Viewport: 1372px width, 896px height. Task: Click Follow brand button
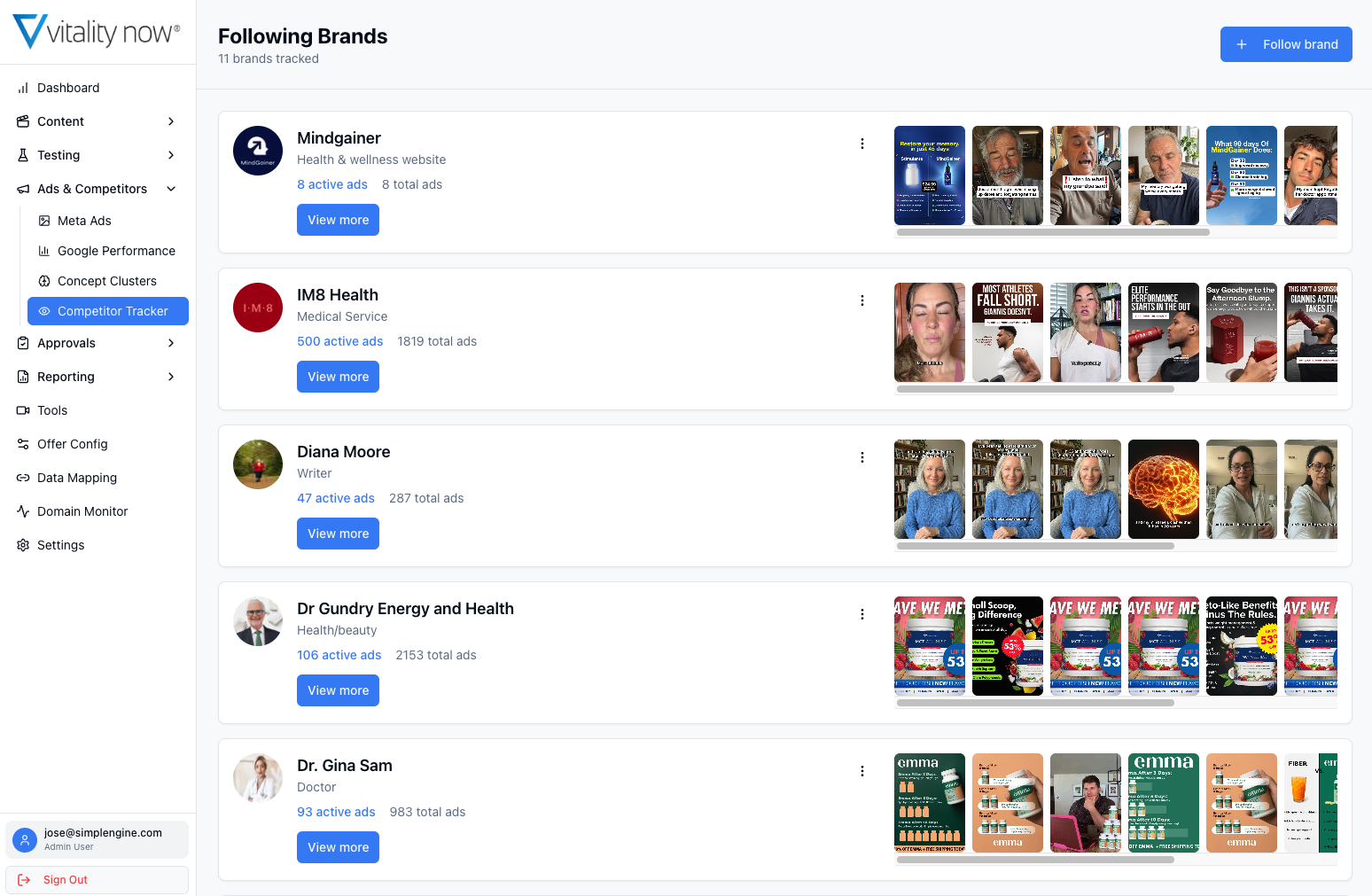click(x=1286, y=44)
